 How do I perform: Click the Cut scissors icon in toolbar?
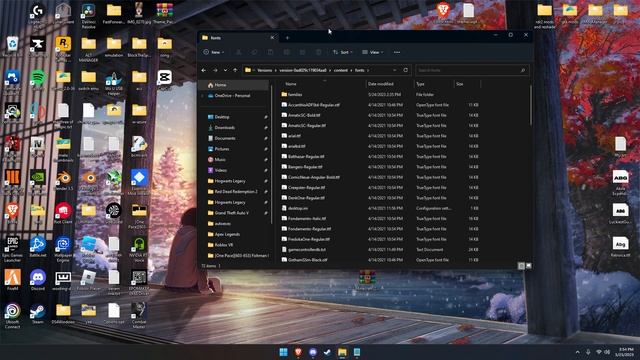[x=239, y=52]
